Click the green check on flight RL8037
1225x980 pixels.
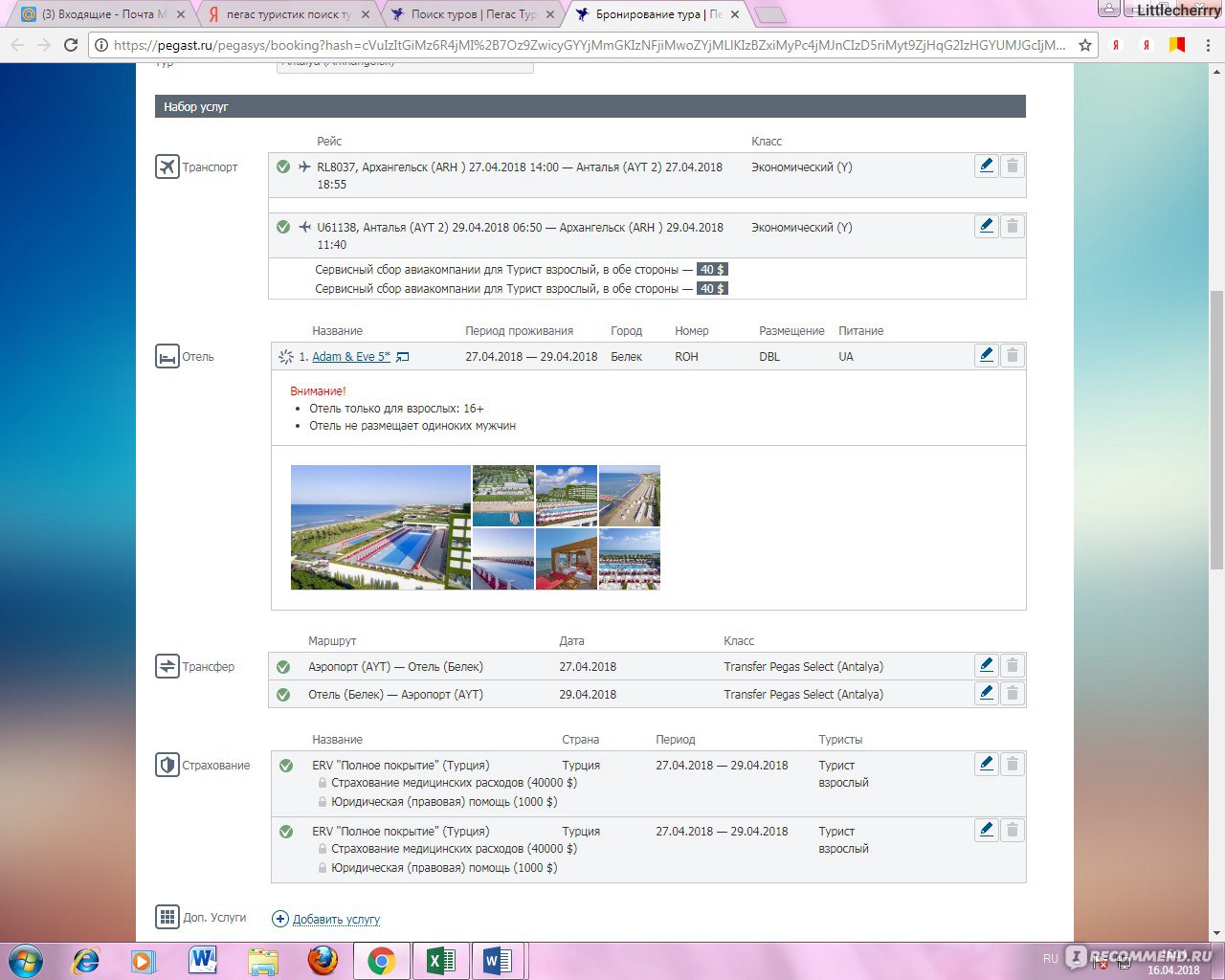[x=283, y=167]
